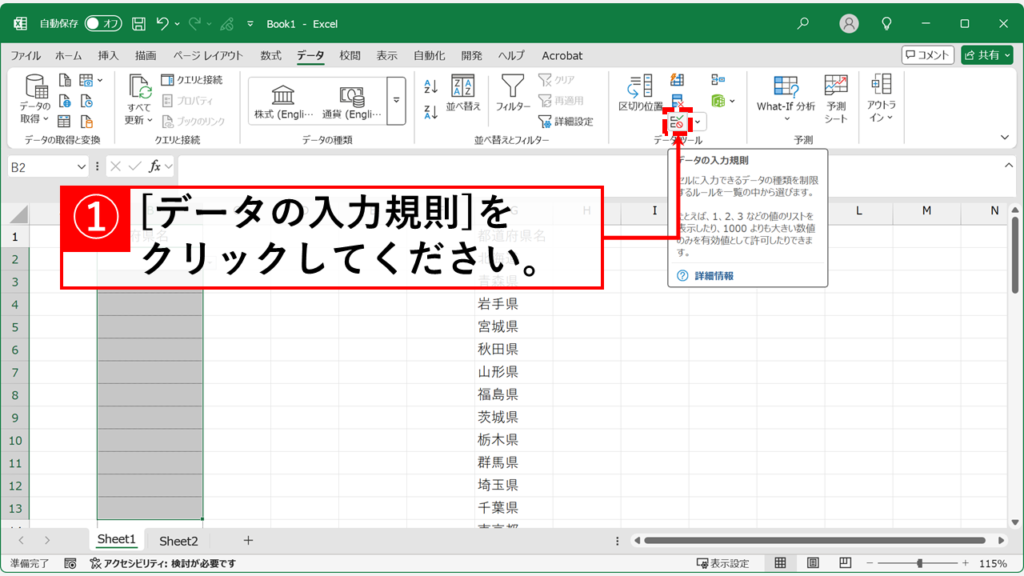Click the Save icon in title bar
1024x576 pixels.
point(138,24)
